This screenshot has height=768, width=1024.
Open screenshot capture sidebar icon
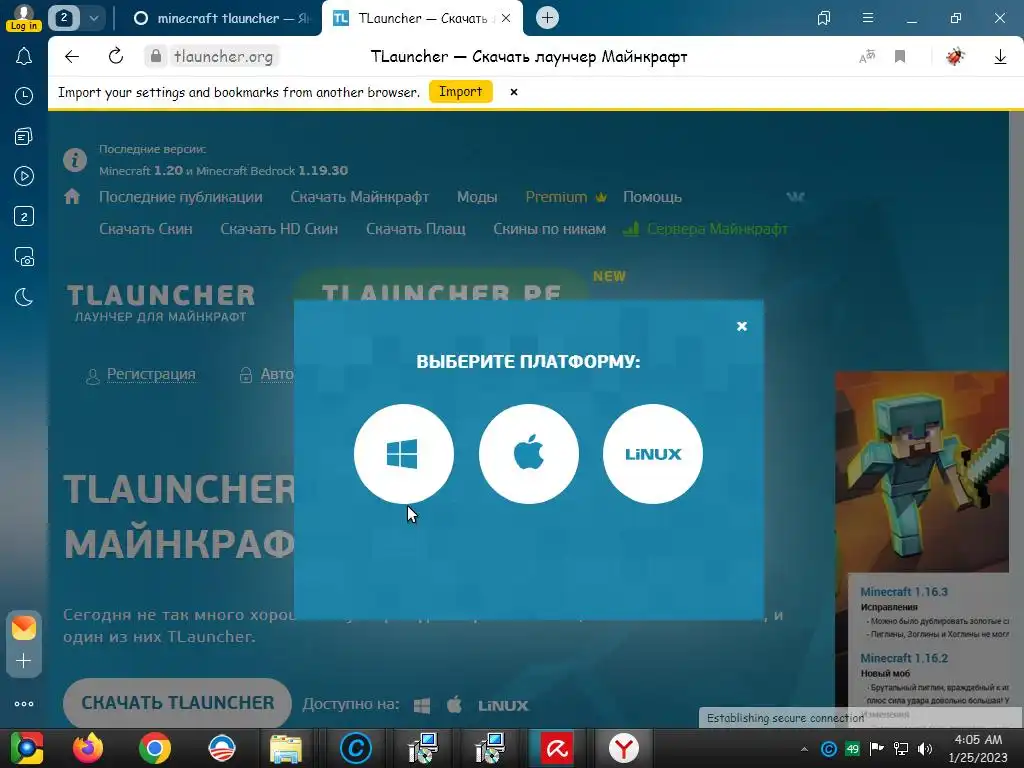[24, 257]
